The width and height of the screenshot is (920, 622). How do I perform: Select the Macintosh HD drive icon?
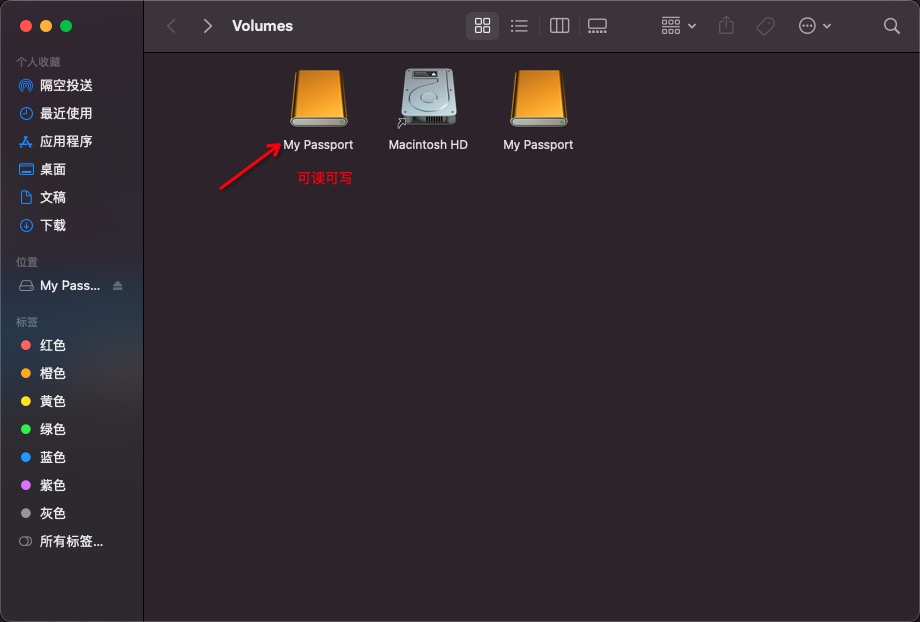[x=428, y=97]
